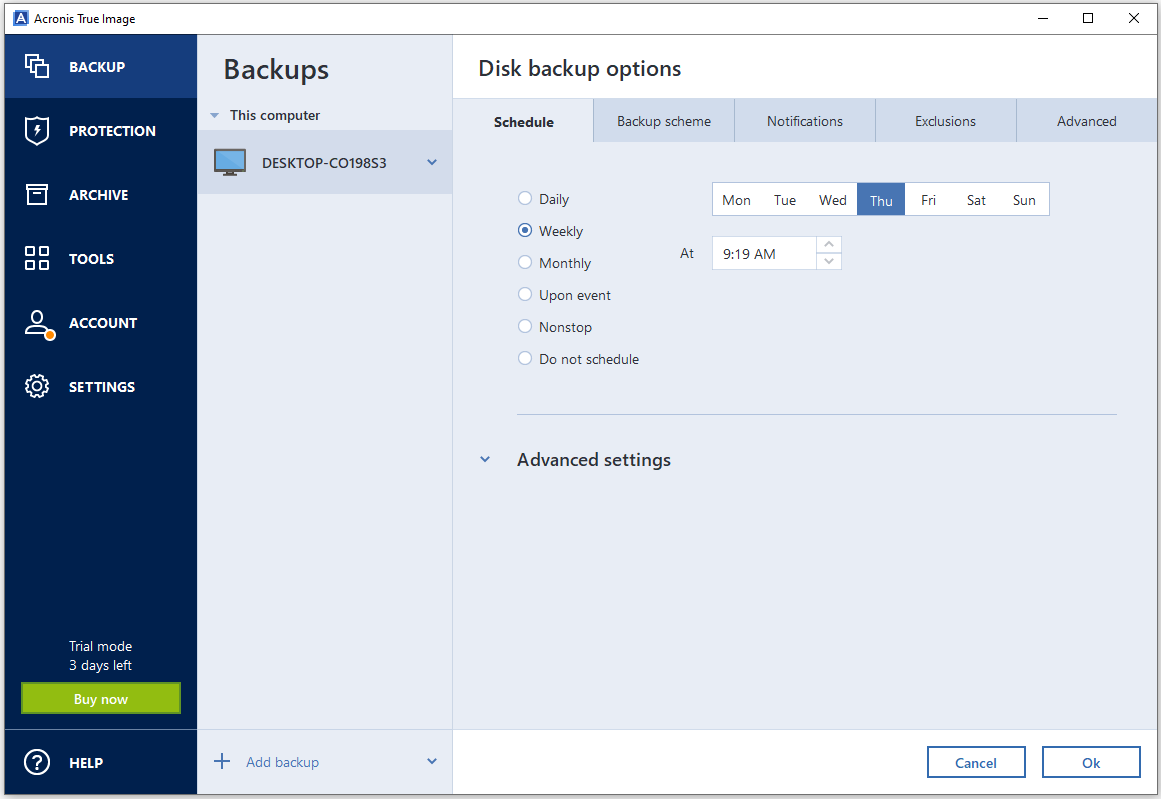Image resolution: width=1161 pixels, height=799 pixels.
Task: Open the ARCHIVE sidebar label
Action: pyautogui.click(x=98, y=195)
